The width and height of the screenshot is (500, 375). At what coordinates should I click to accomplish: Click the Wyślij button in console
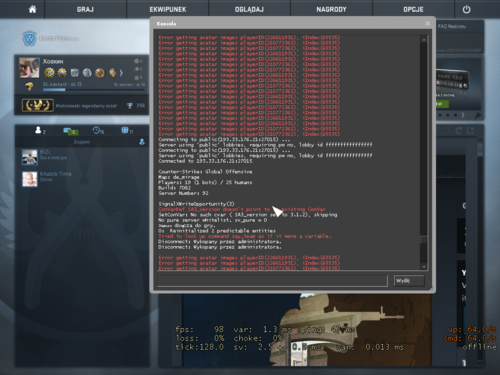click(409, 281)
